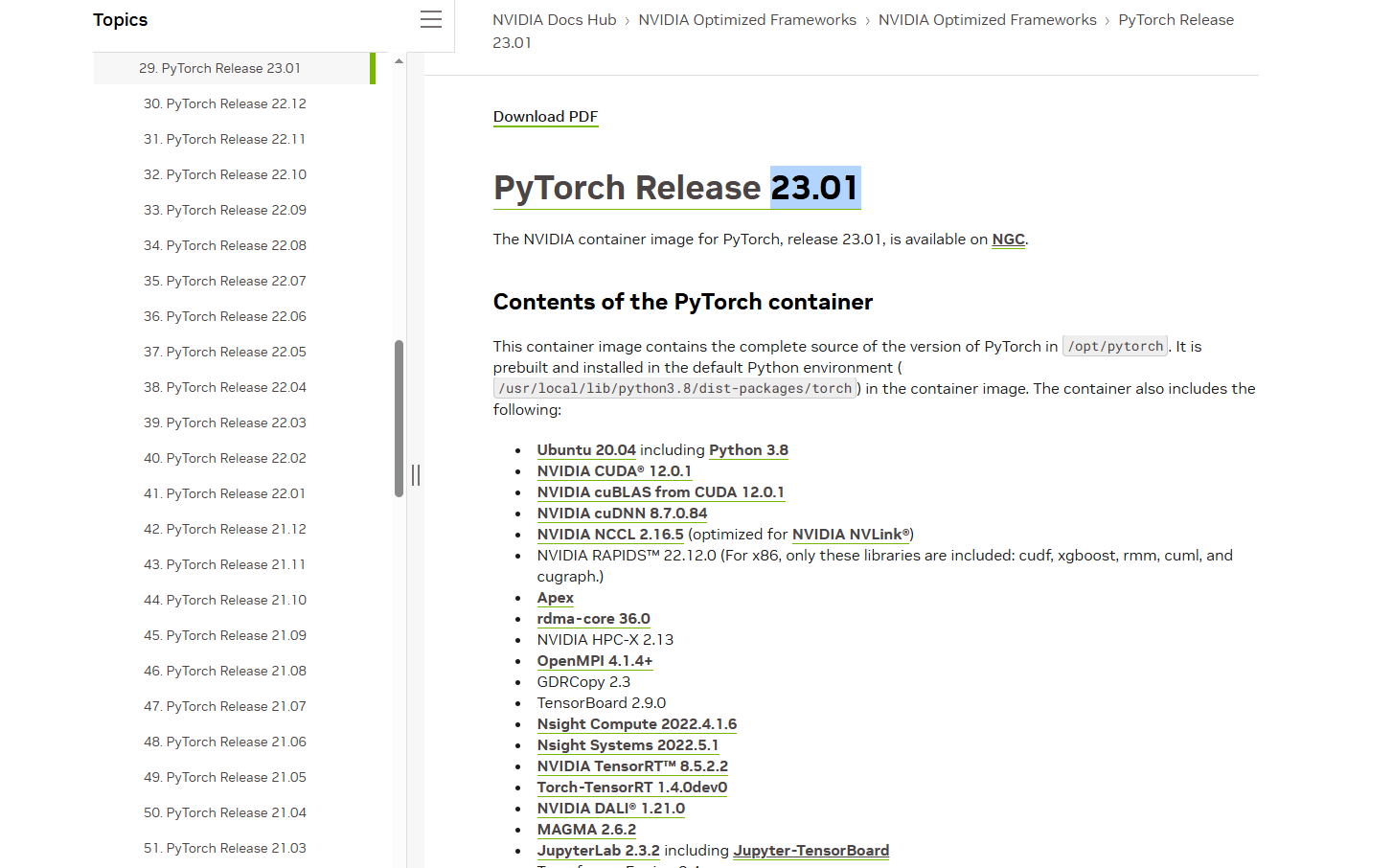Select topic 46. PyTorch Release 21.08
The width and height of the screenshot is (1393, 868).
coord(225,671)
